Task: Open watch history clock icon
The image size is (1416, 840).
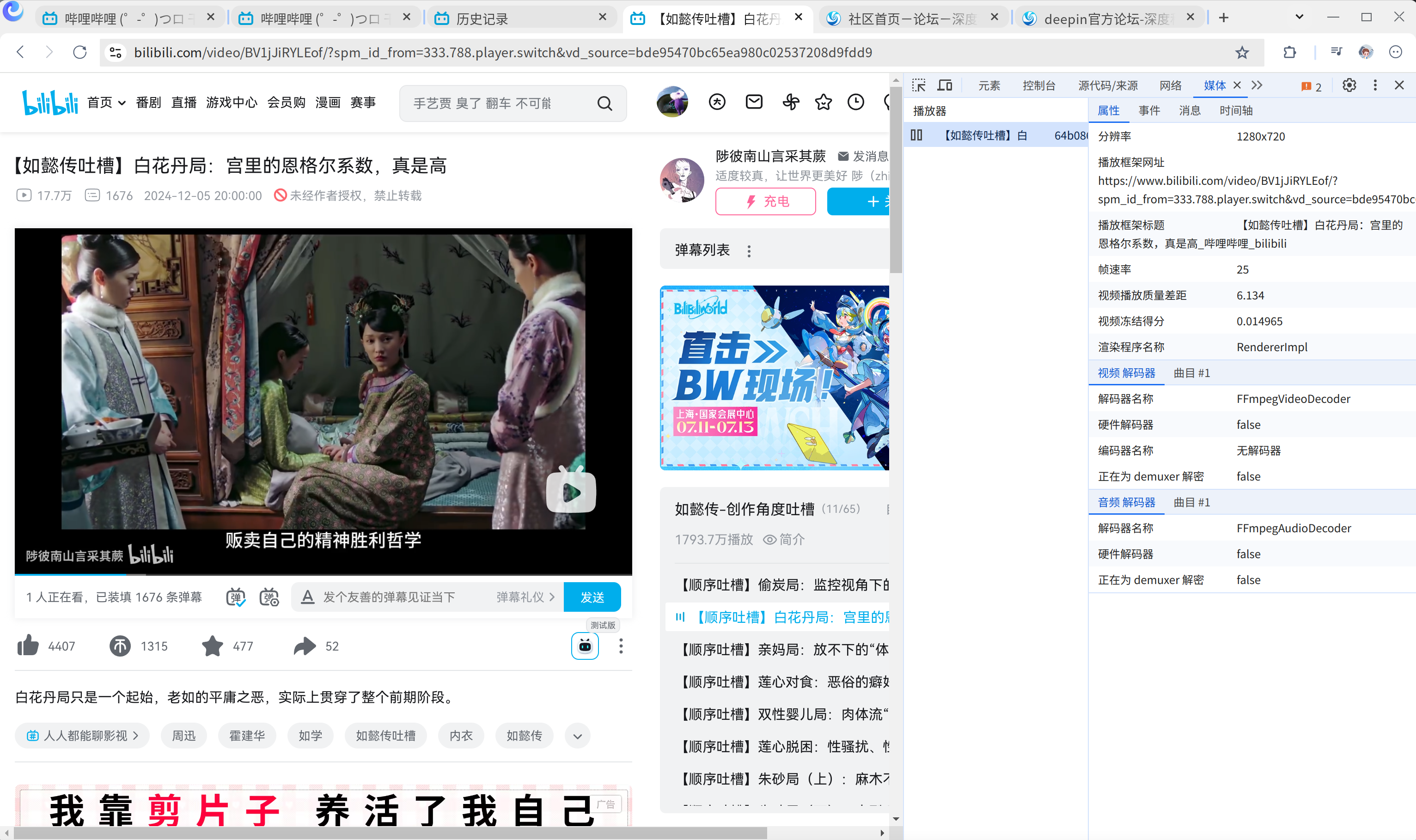Action: coord(855,102)
